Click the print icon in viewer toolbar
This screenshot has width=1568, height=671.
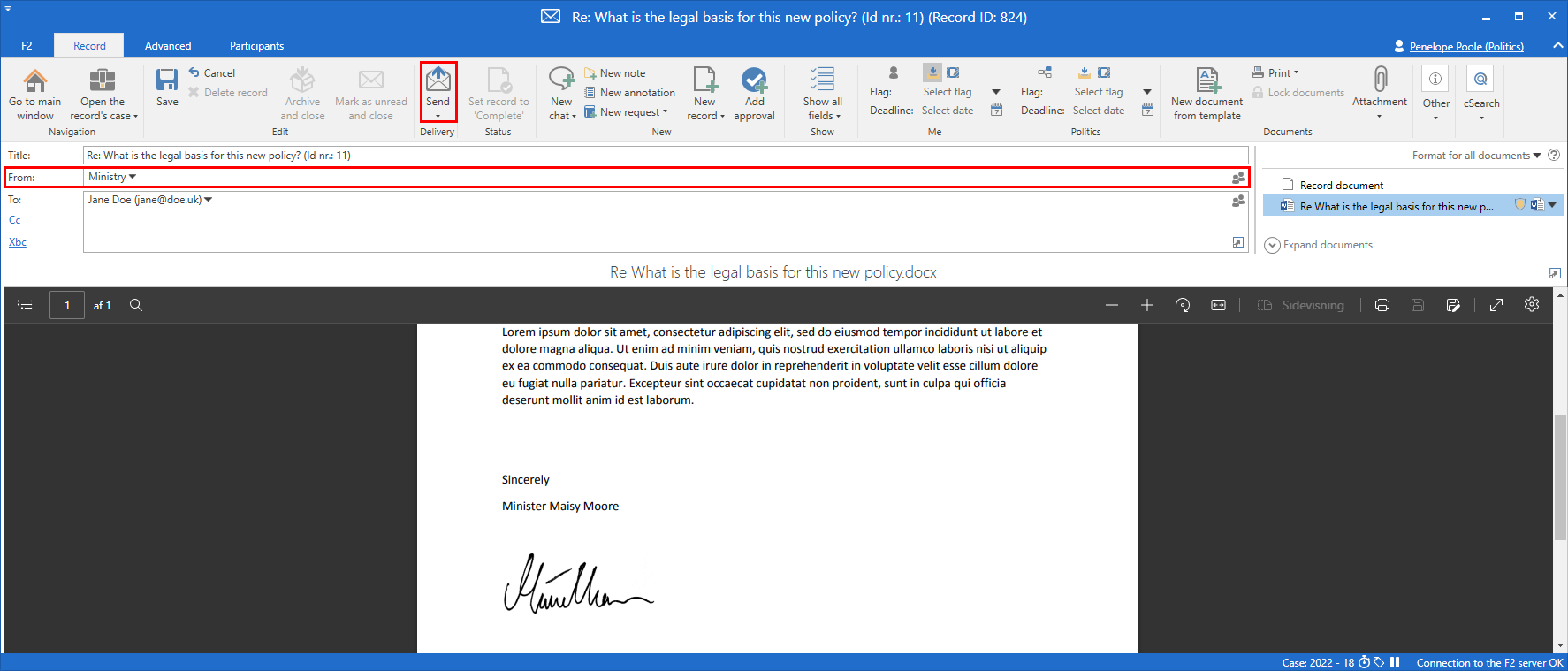(1382, 305)
